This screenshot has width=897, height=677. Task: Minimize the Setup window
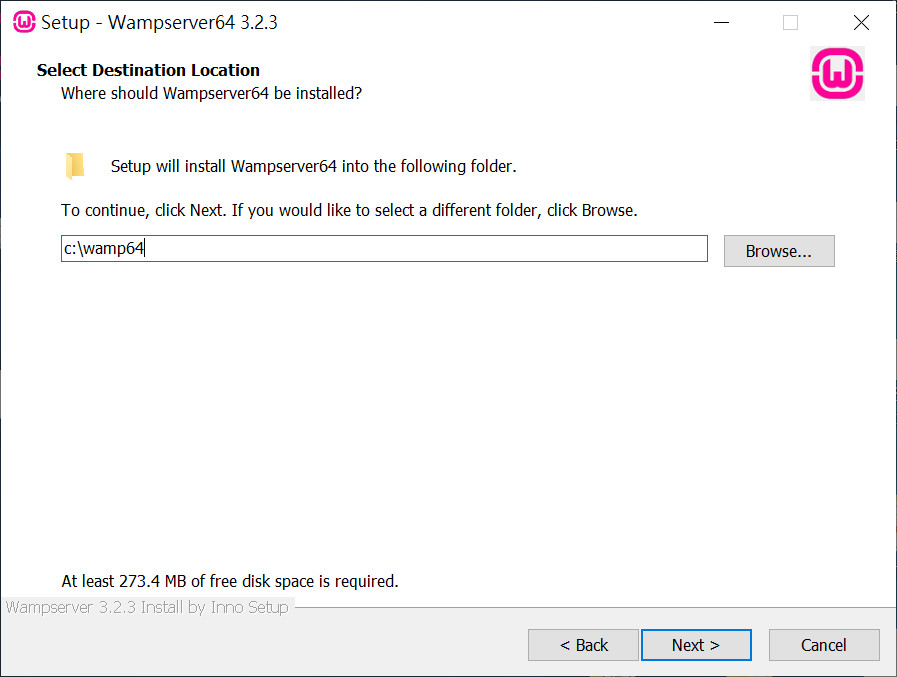721,22
